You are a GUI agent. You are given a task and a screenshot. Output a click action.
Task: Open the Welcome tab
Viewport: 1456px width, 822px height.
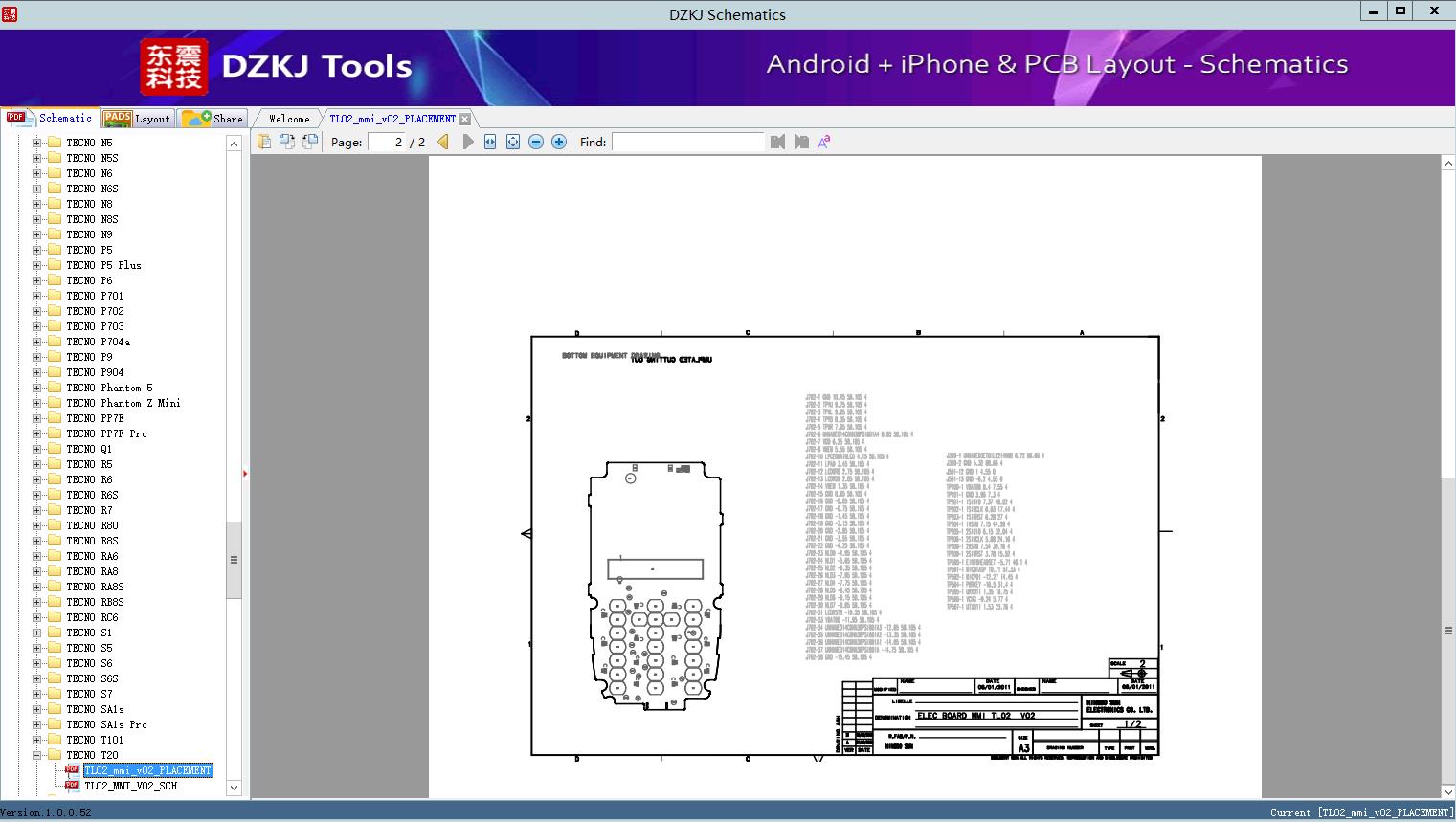(x=289, y=119)
